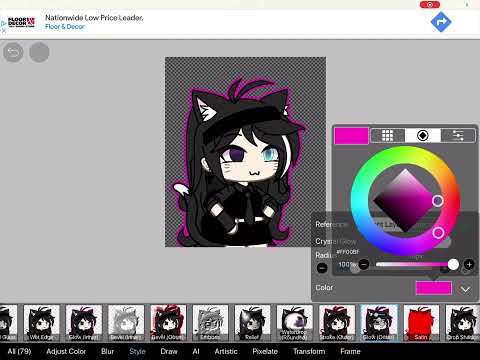Switch to the palette grid view

387,135
